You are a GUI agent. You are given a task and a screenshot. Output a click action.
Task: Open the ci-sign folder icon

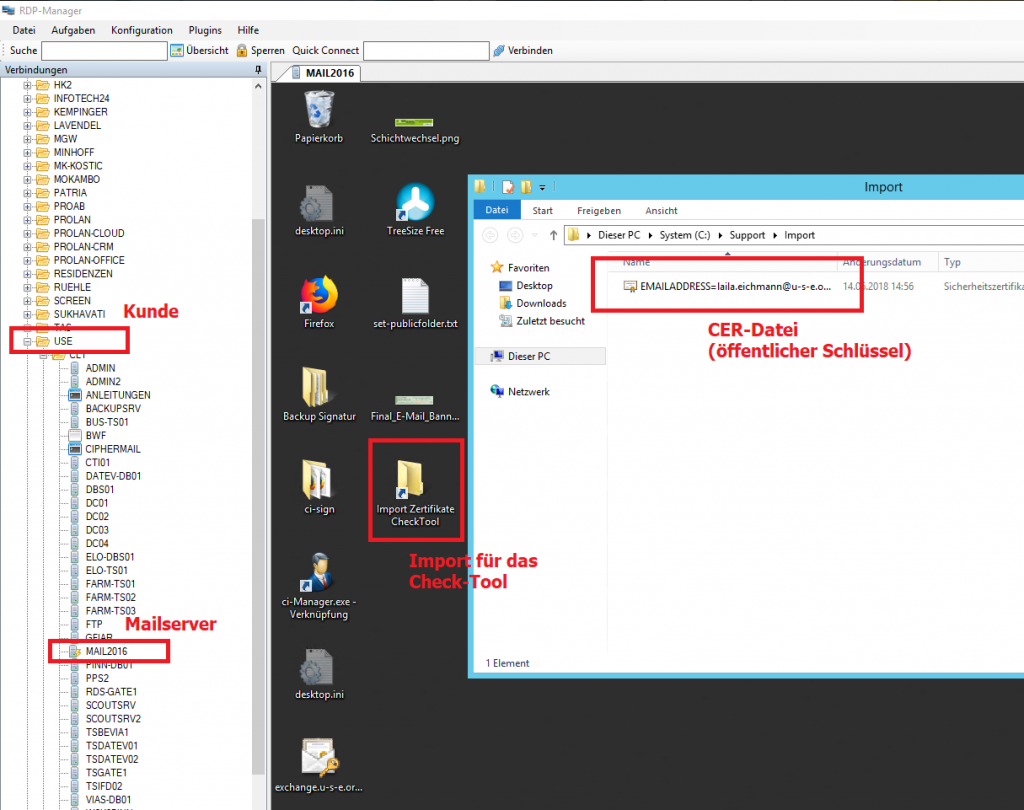(x=318, y=482)
